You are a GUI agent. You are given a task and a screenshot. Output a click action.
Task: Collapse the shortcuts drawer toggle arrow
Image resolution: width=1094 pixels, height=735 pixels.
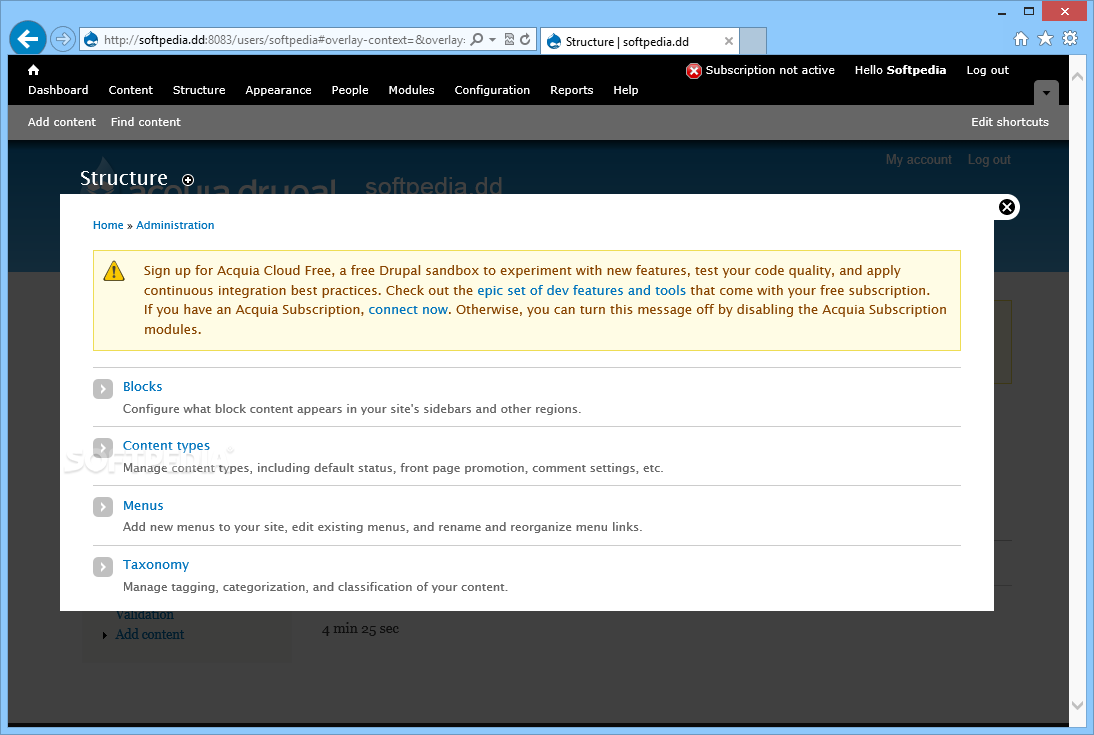click(1046, 93)
